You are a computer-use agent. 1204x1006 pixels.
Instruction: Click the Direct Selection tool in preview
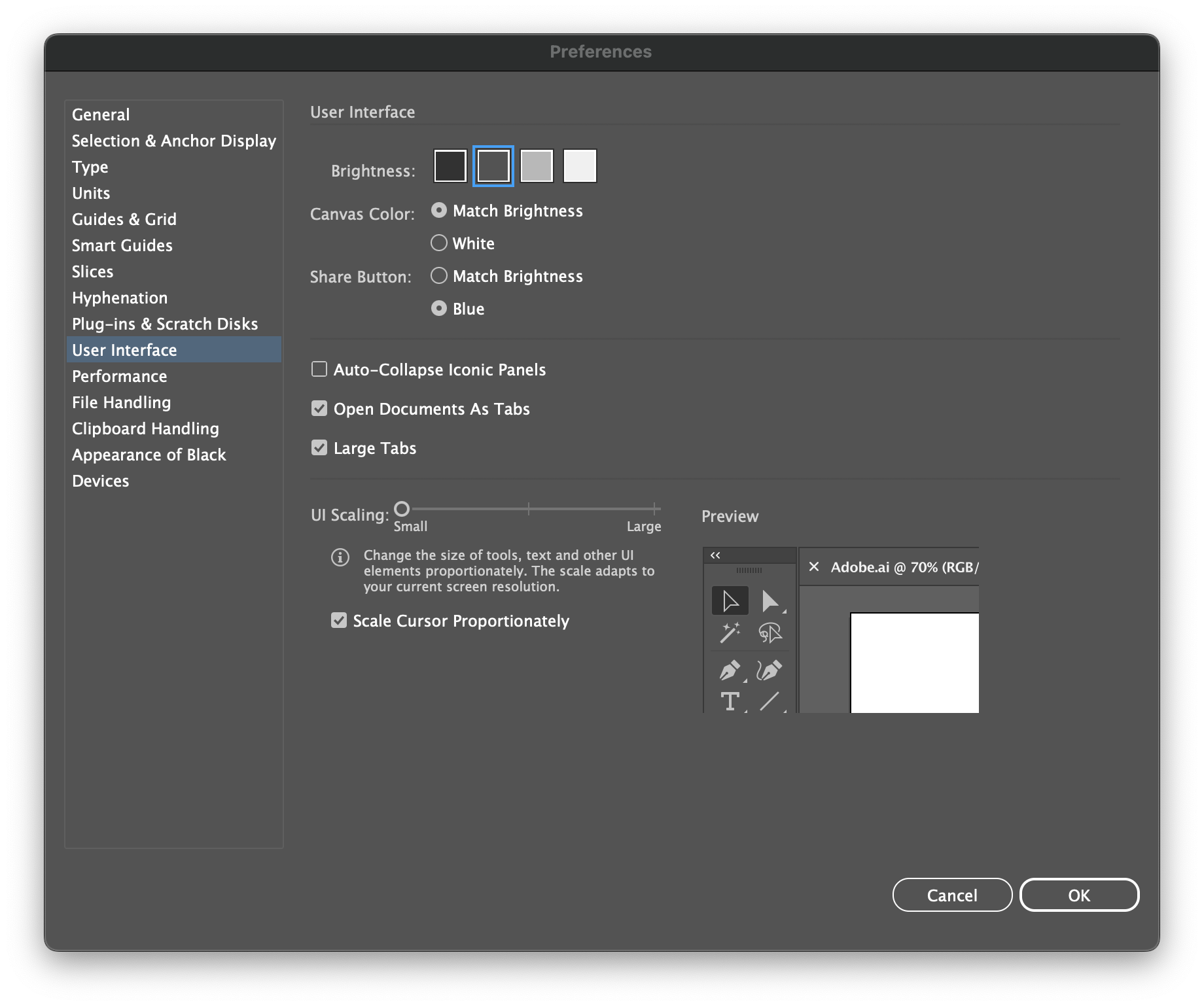tap(770, 601)
